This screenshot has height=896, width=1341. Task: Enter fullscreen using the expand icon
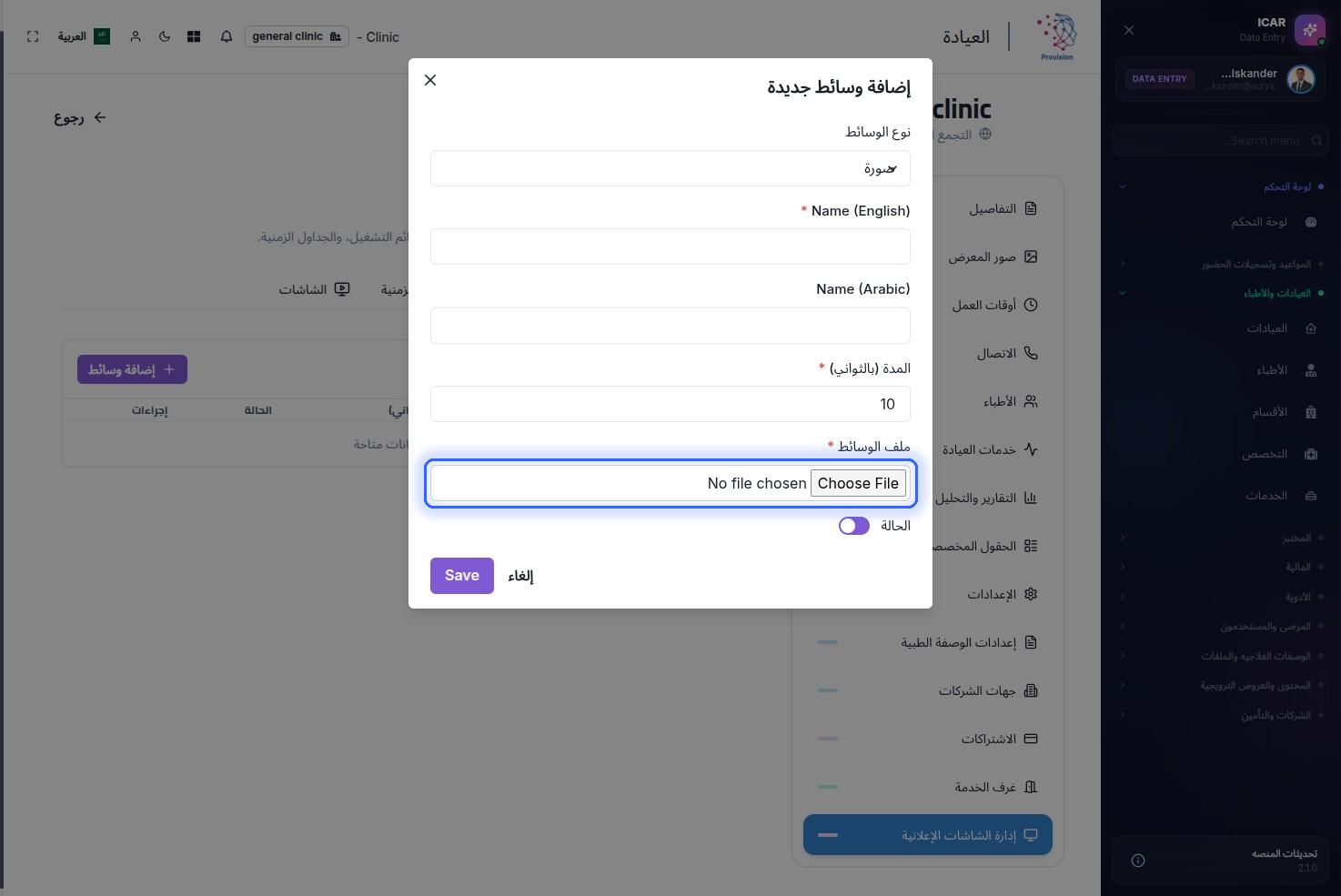(x=33, y=36)
